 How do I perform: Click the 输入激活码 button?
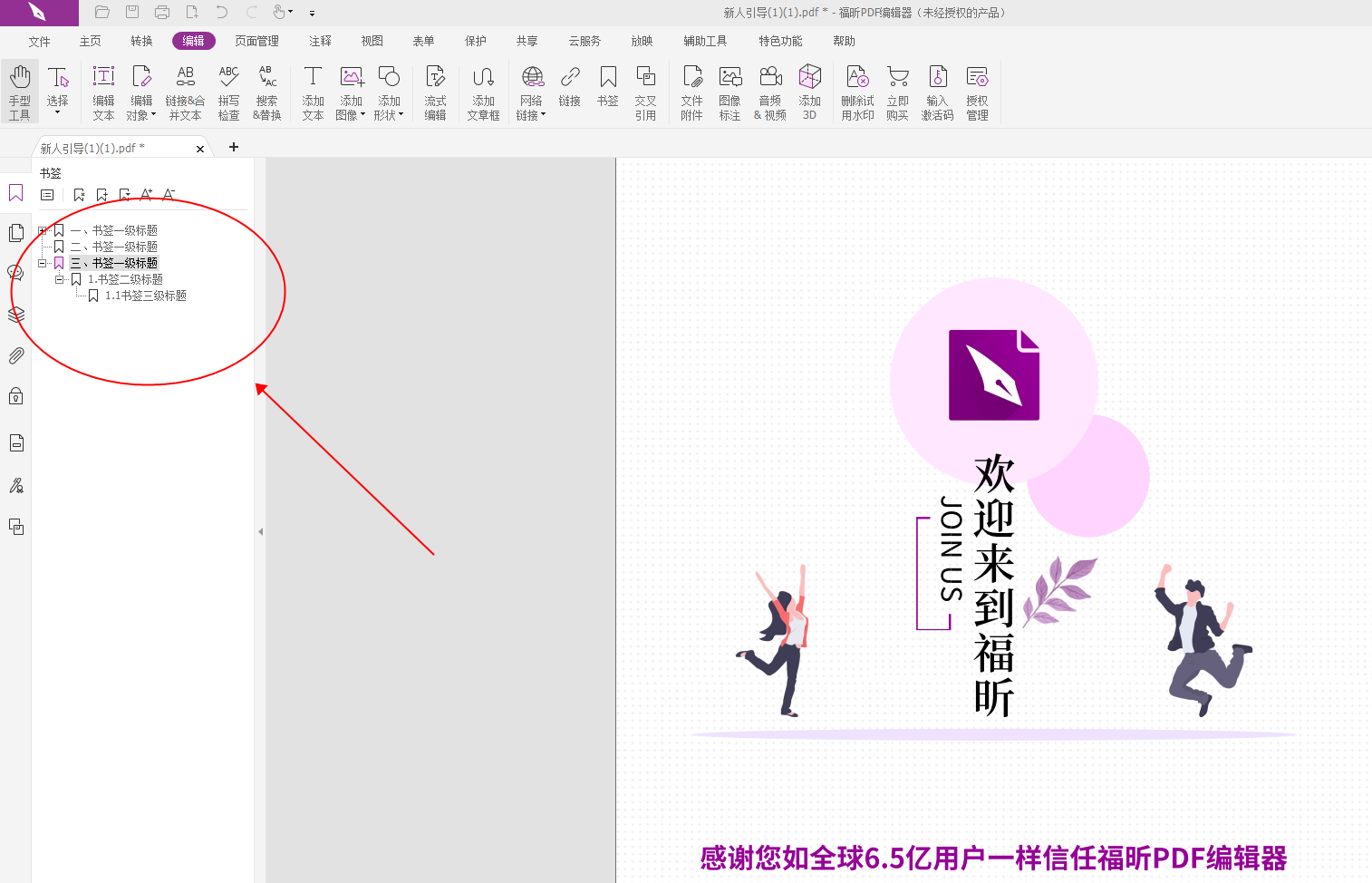pos(937,91)
